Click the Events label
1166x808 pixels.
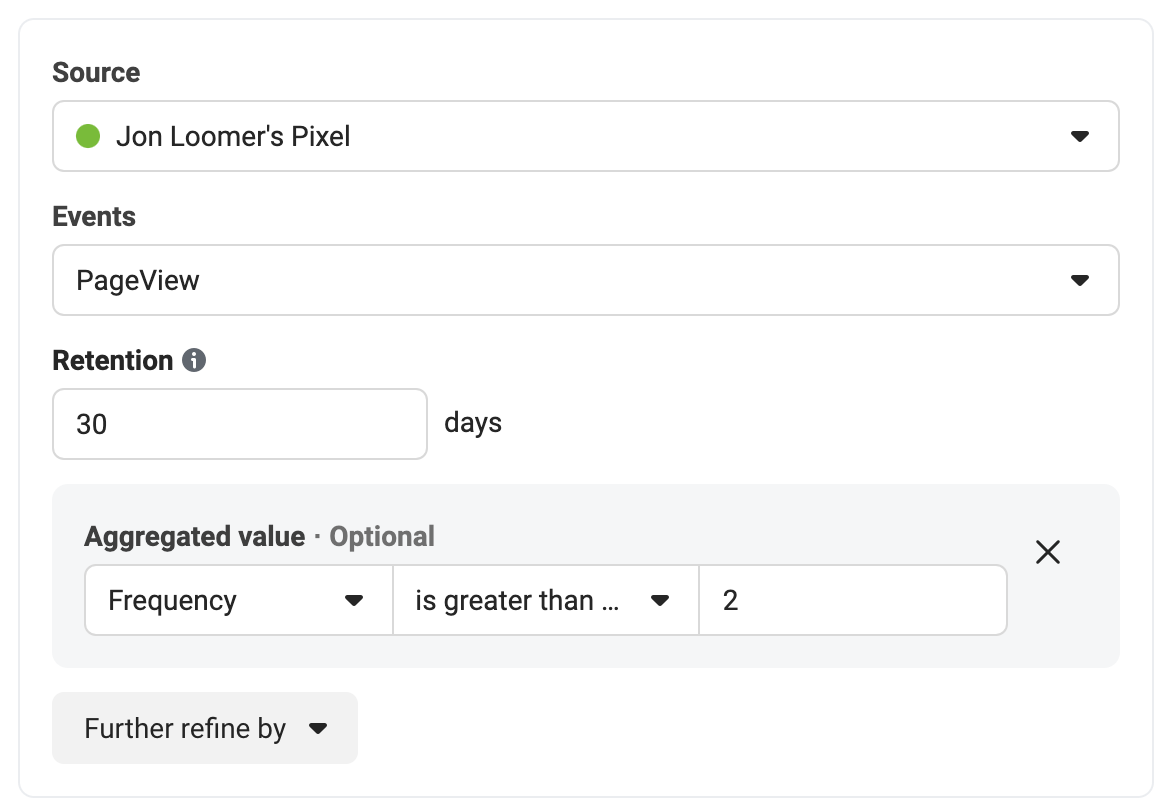[x=94, y=216]
